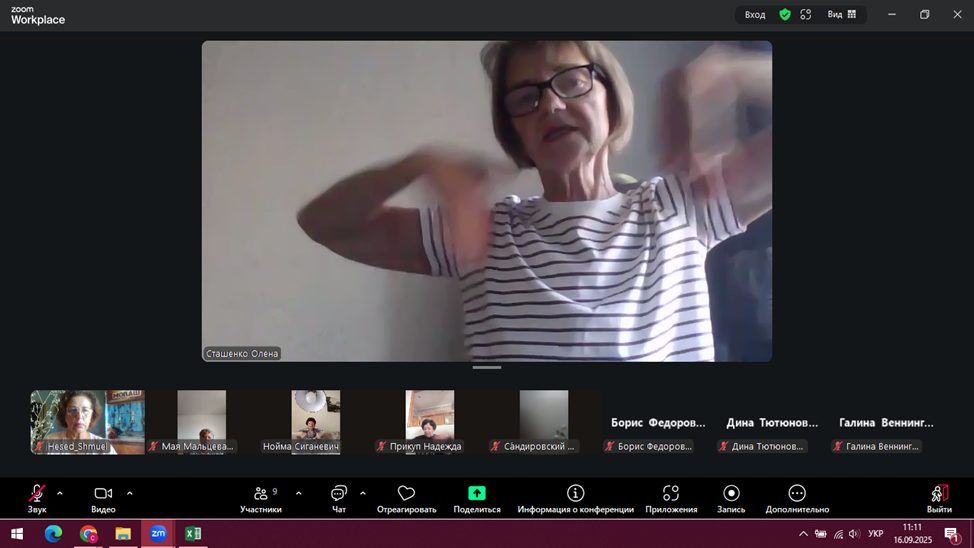Open the Дополнительно more options icon

797,493
